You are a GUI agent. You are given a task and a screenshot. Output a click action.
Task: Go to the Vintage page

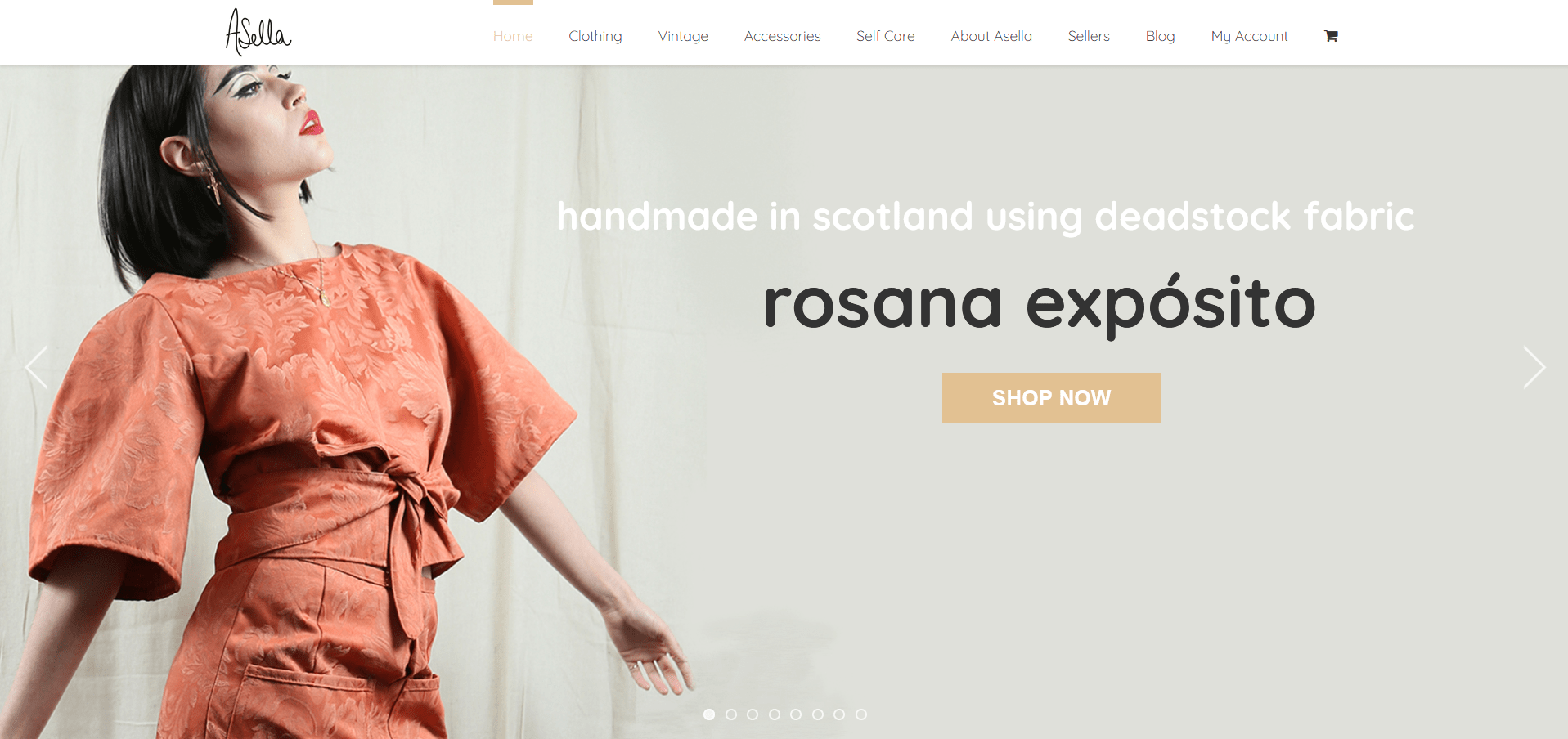683,36
